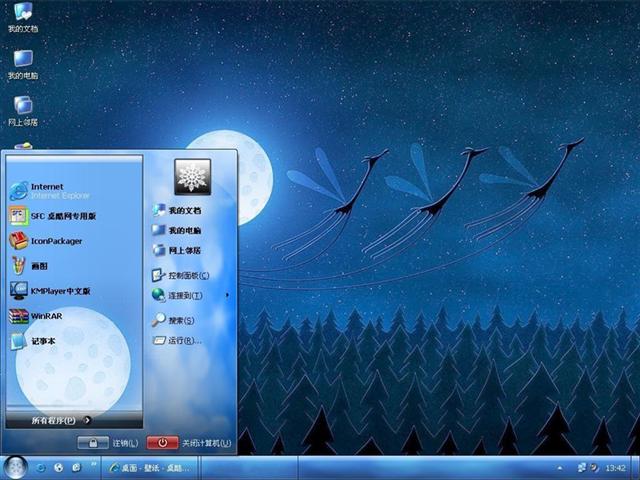The width and height of the screenshot is (640, 480).
Task: Click the moon-shaped tray icon
Action: 595,468
